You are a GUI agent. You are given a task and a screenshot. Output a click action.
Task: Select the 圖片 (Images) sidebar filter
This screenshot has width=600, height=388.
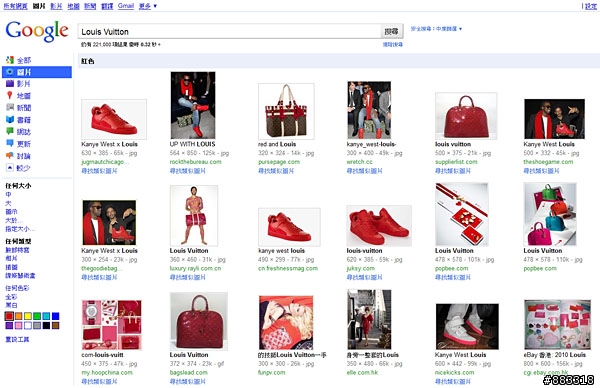coord(37,72)
